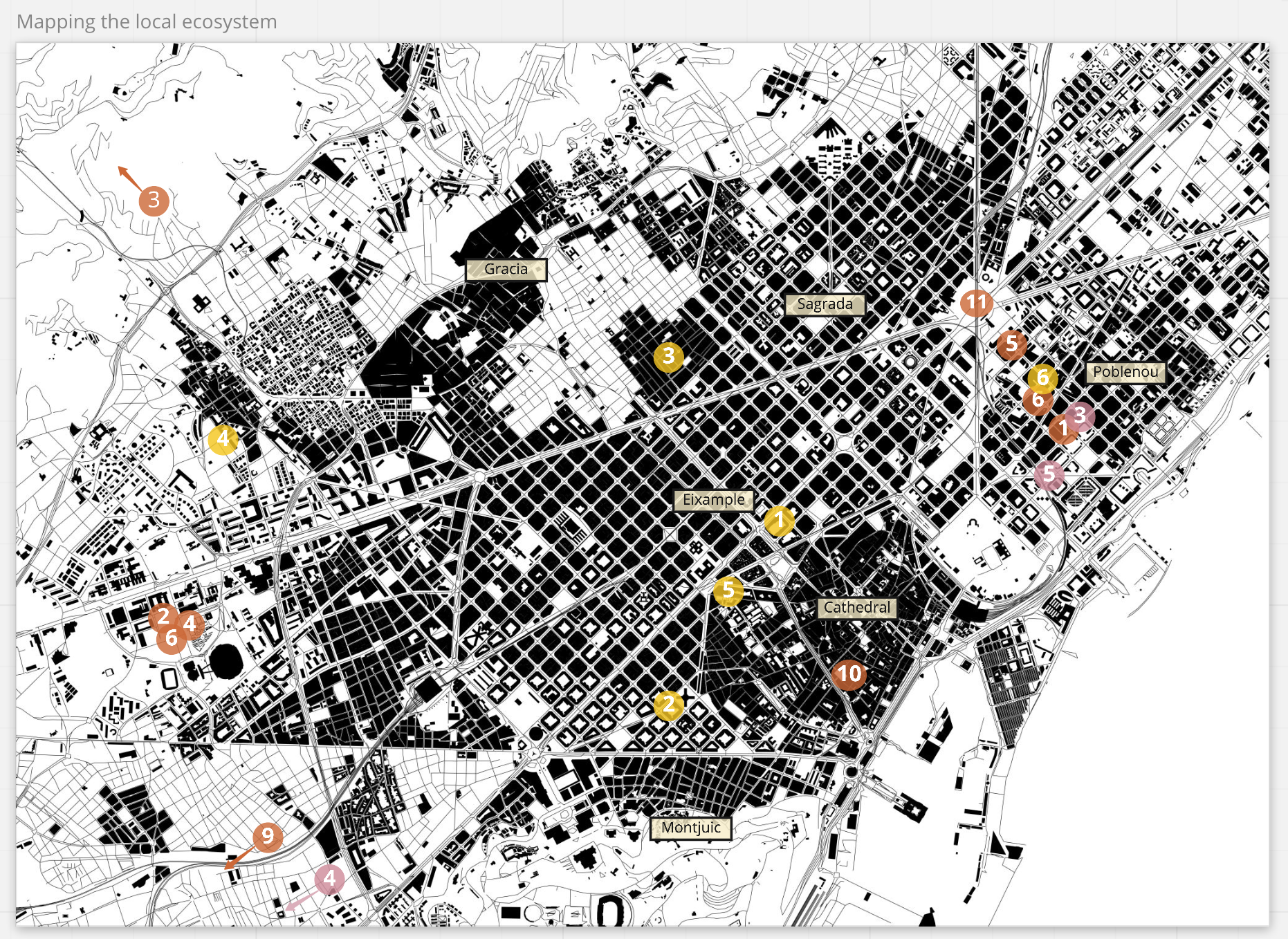
Task: Click the Eixample label
Action: pyautogui.click(x=714, y=501)
